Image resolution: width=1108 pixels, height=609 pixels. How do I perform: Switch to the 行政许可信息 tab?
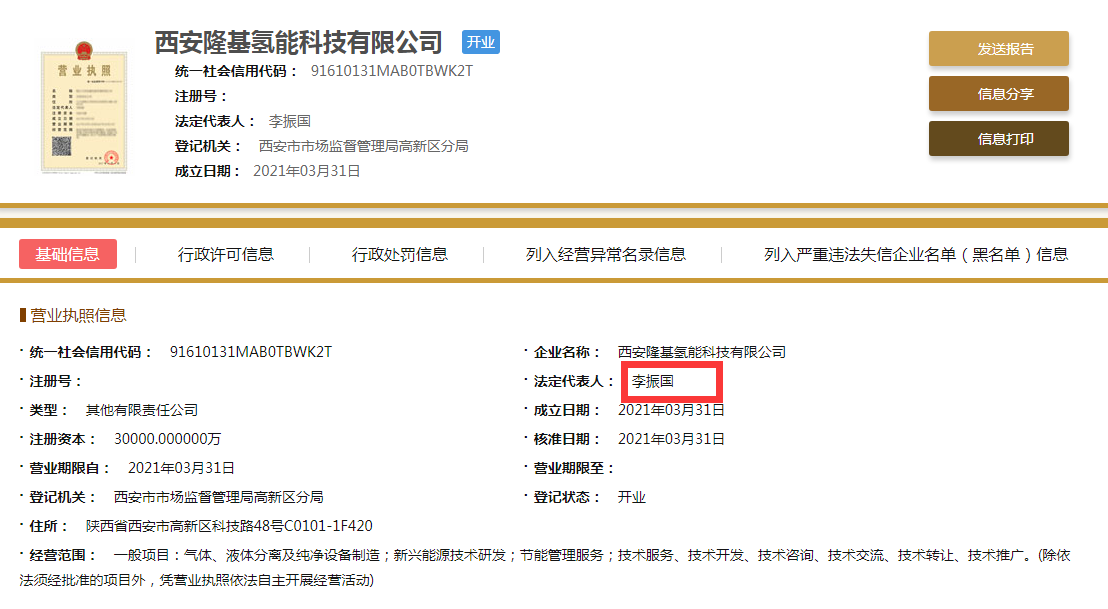(x=225, y=254)
